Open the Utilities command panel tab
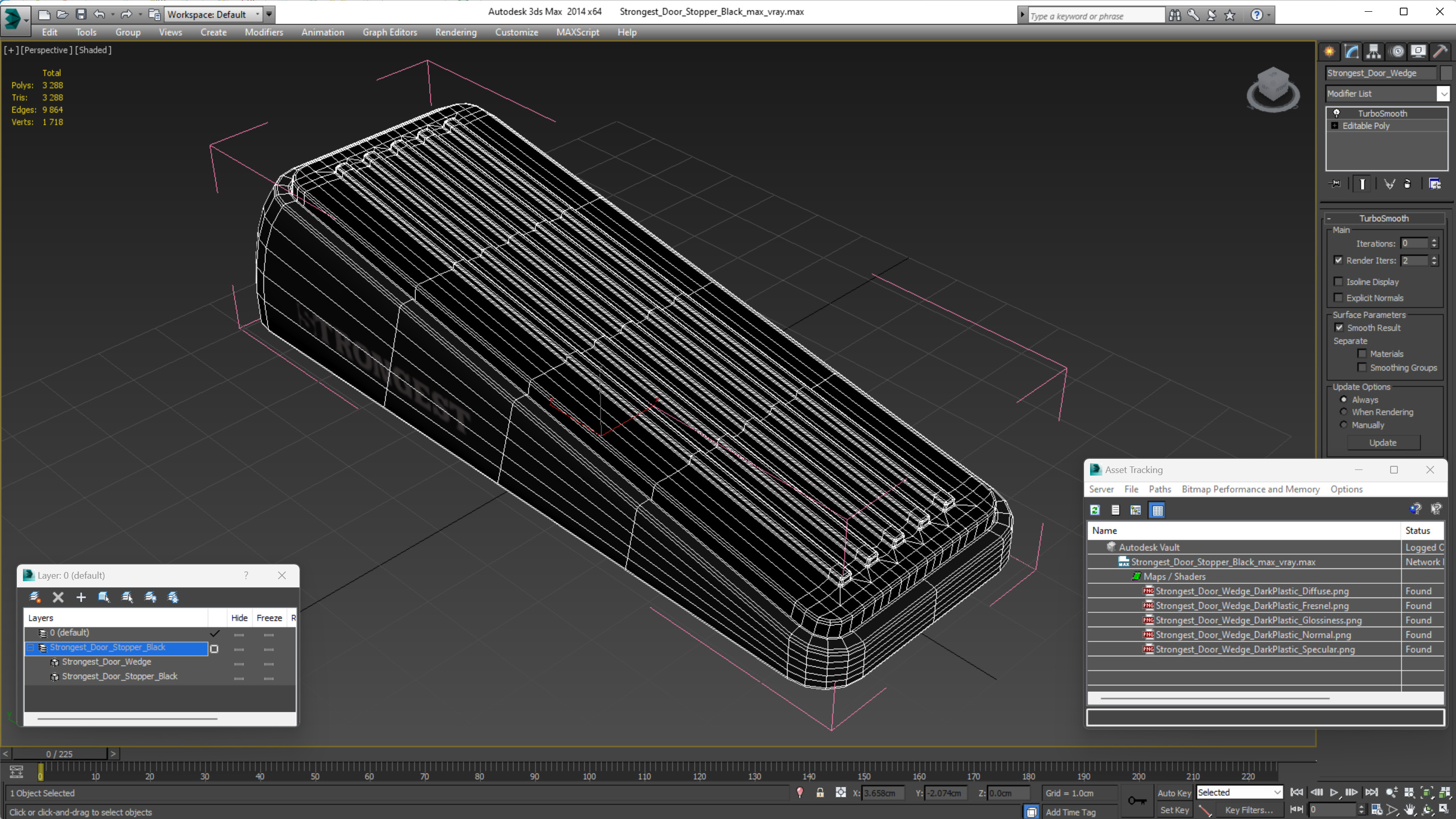This screenshot has width=1456, height=819. click(1440, 52)
